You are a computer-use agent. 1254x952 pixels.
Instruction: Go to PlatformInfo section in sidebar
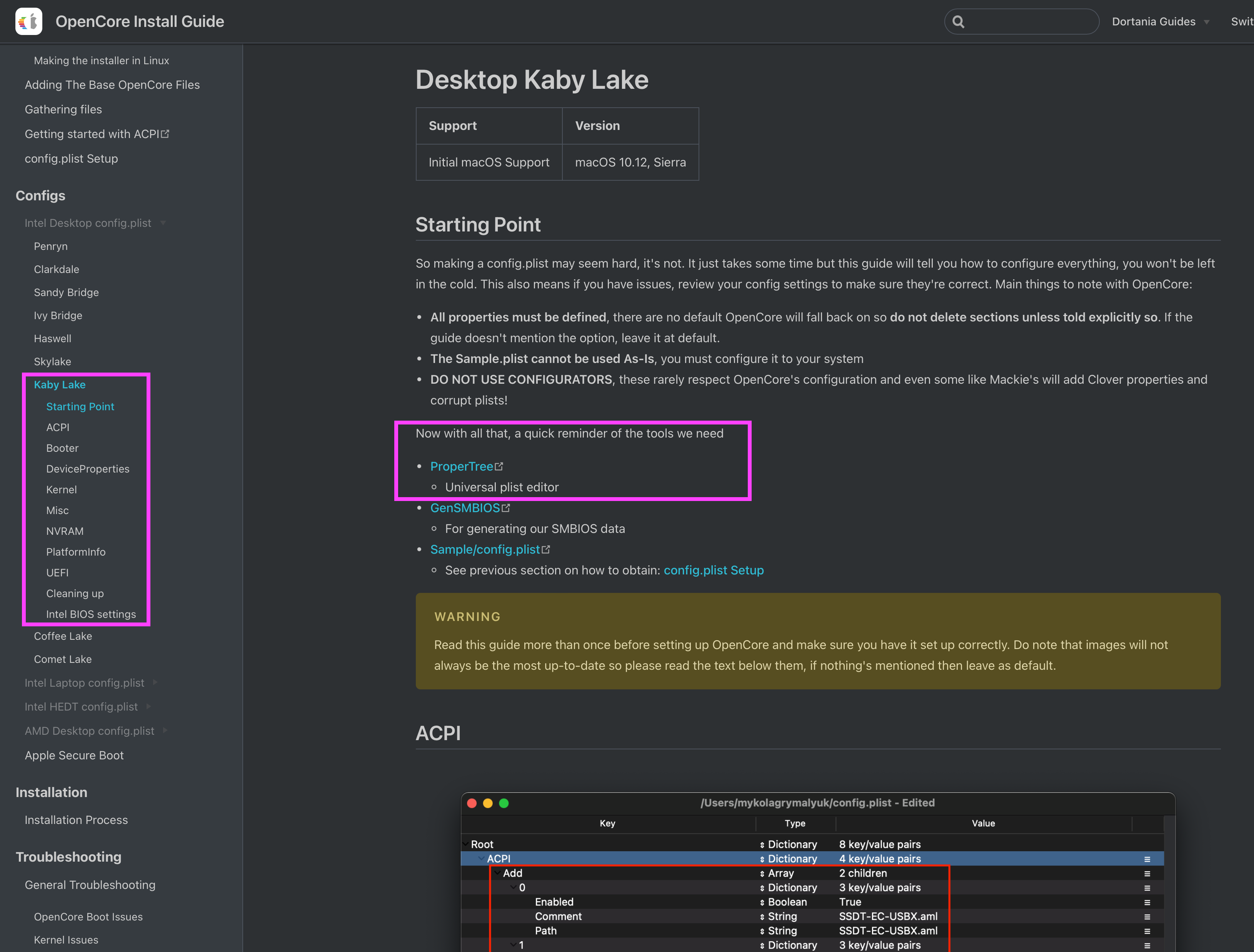tap(76, 552)
